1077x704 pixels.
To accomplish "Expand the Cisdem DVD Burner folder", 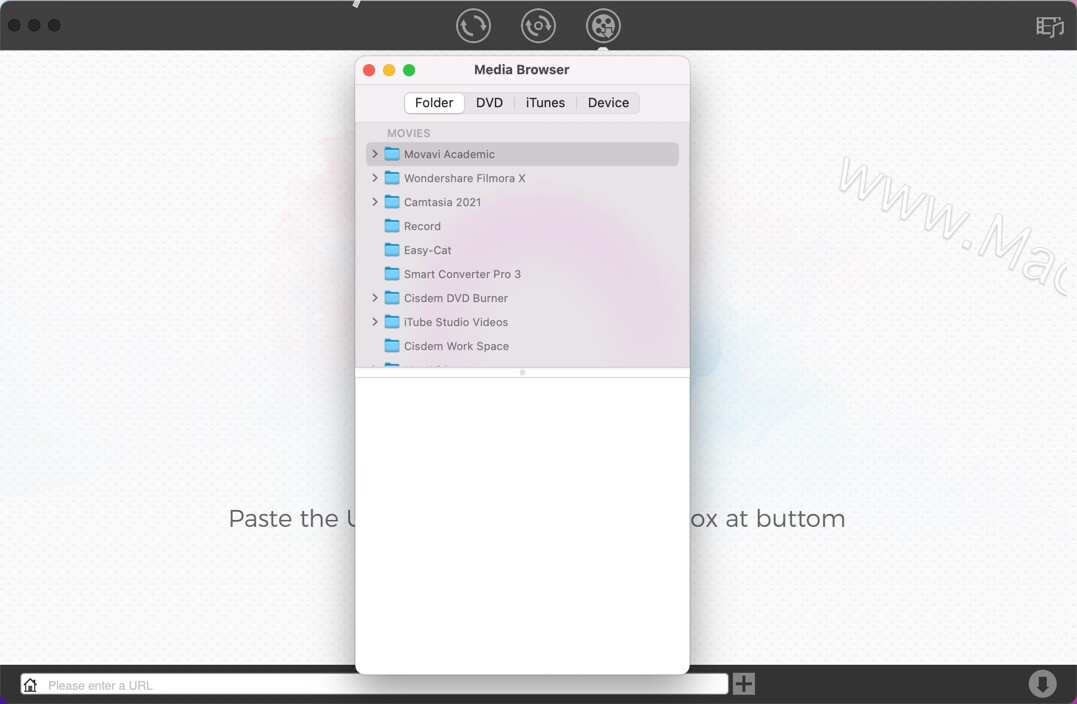I will pyautogui.click(x=374, y=298).
